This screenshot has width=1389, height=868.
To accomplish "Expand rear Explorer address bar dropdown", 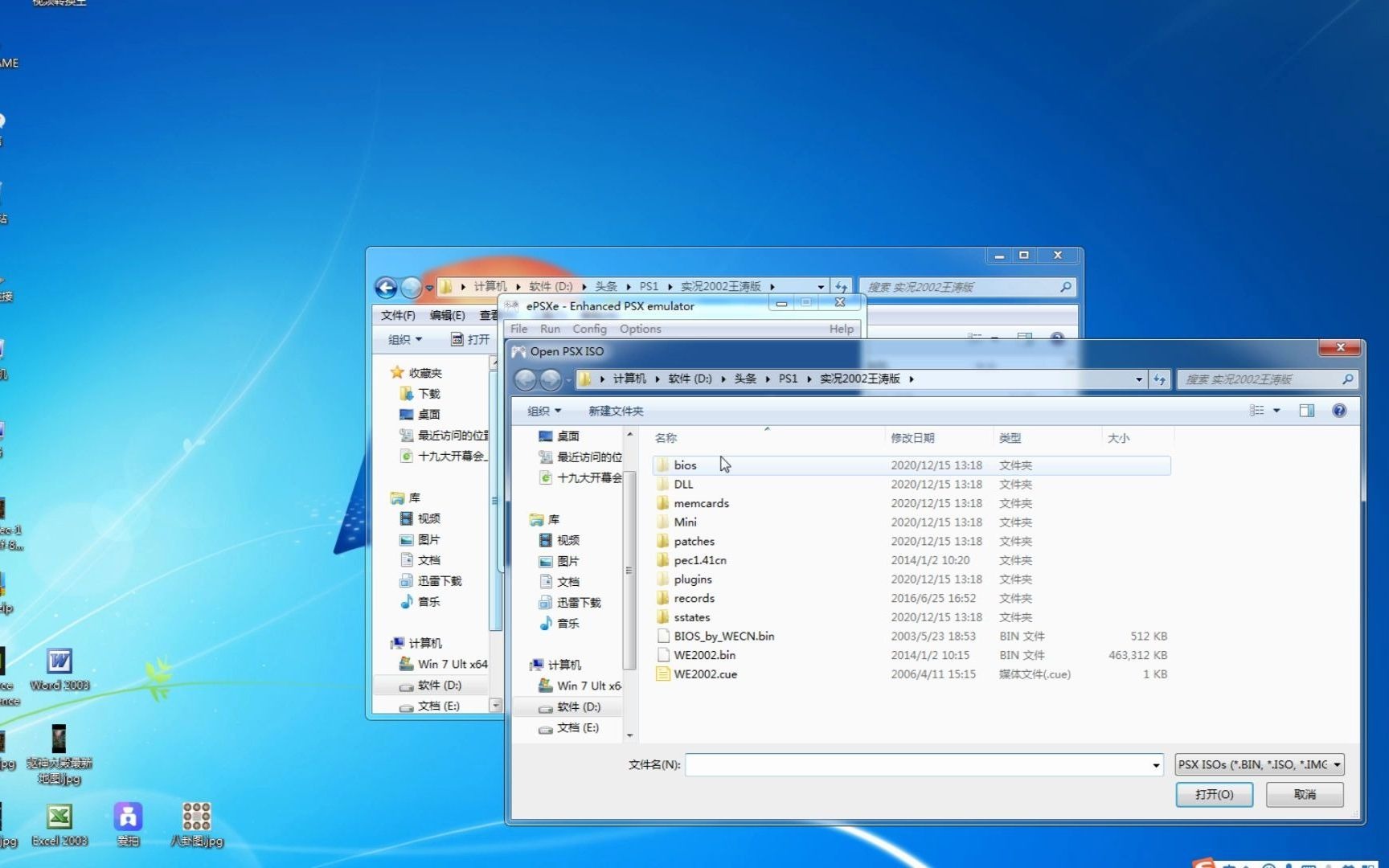I will click(821, 287).
